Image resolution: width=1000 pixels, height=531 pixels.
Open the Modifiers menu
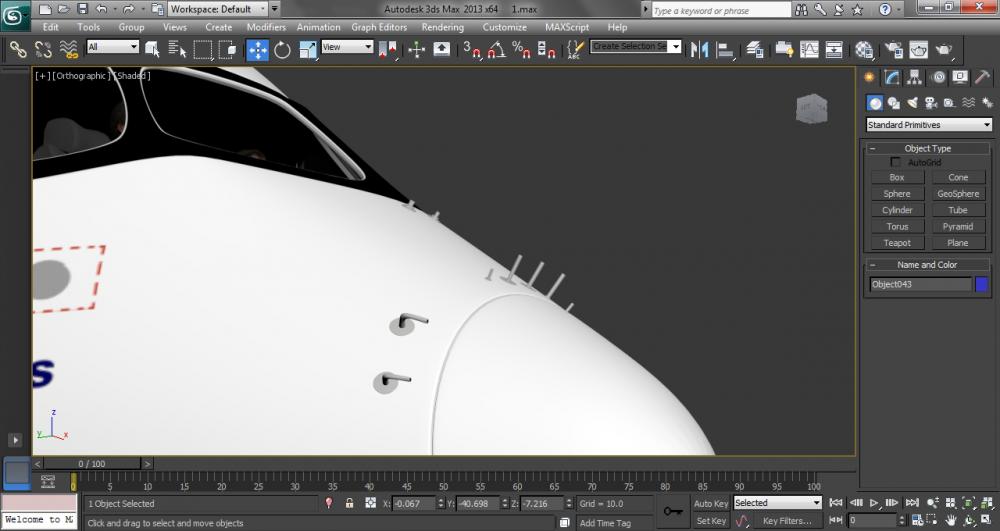[x=266, y=27]
